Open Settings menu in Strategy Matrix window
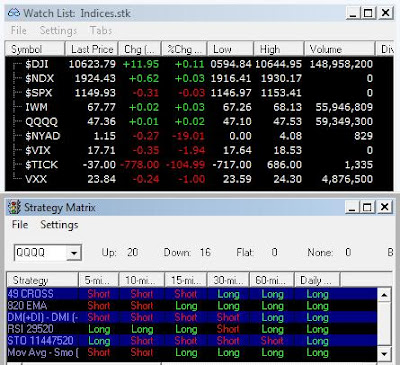The image size is (400, 365). coord(59,225)
